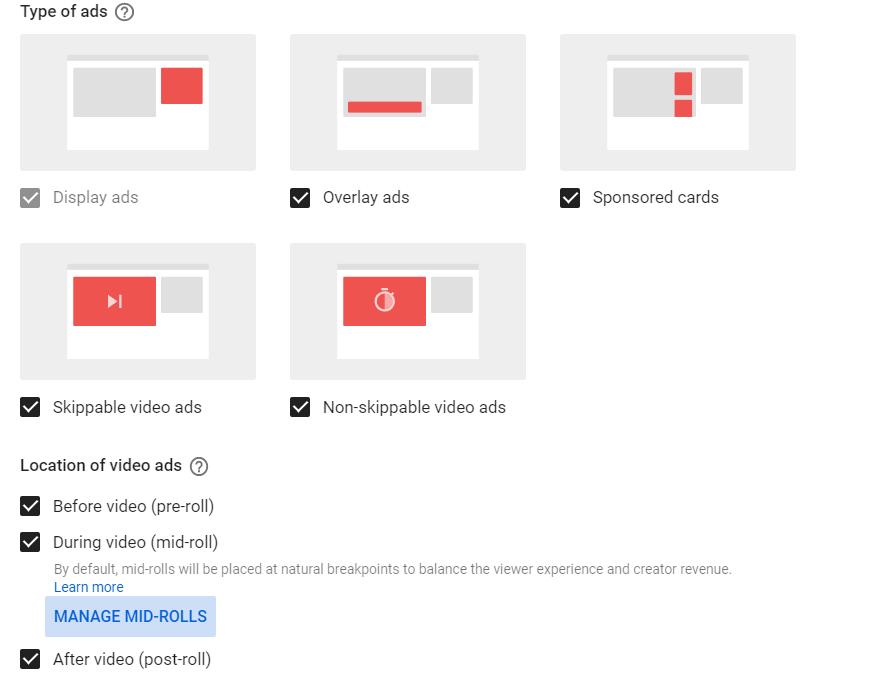Image resolution: width=875 pixels, height=681 pixels.
Task: Click the Non-skippable video ads label text
Action: coord(414,408)
